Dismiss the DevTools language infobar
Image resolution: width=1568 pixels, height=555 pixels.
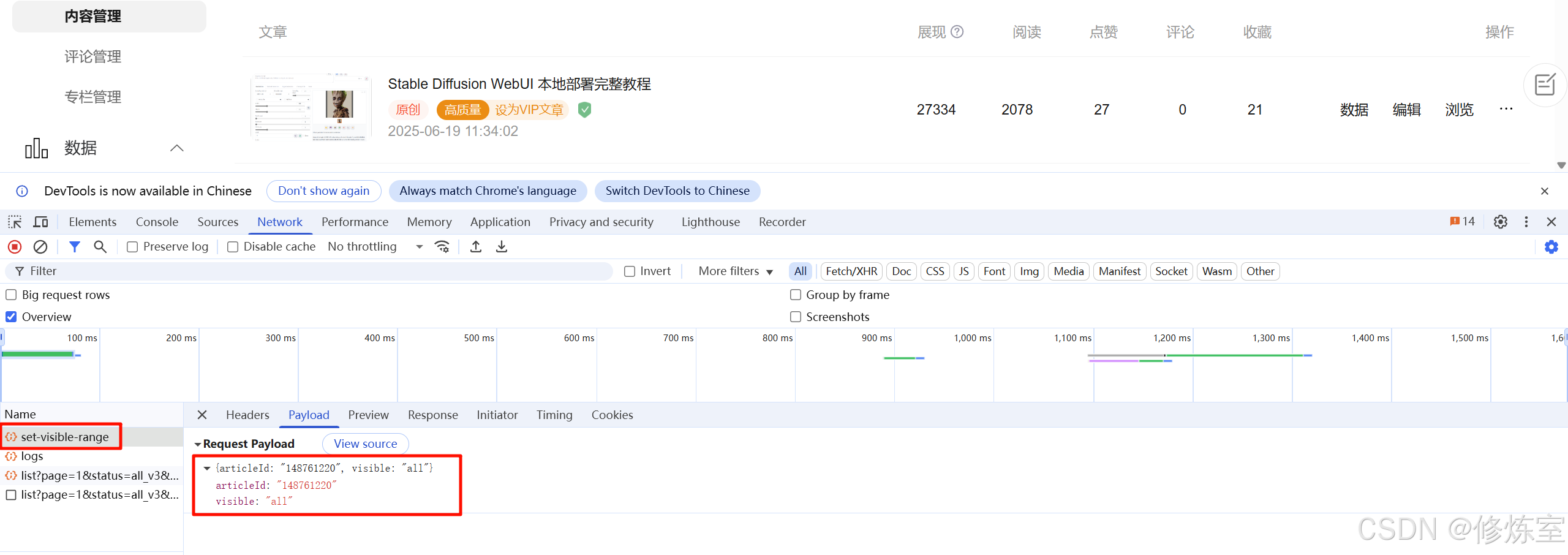(x=1545, y=191)
